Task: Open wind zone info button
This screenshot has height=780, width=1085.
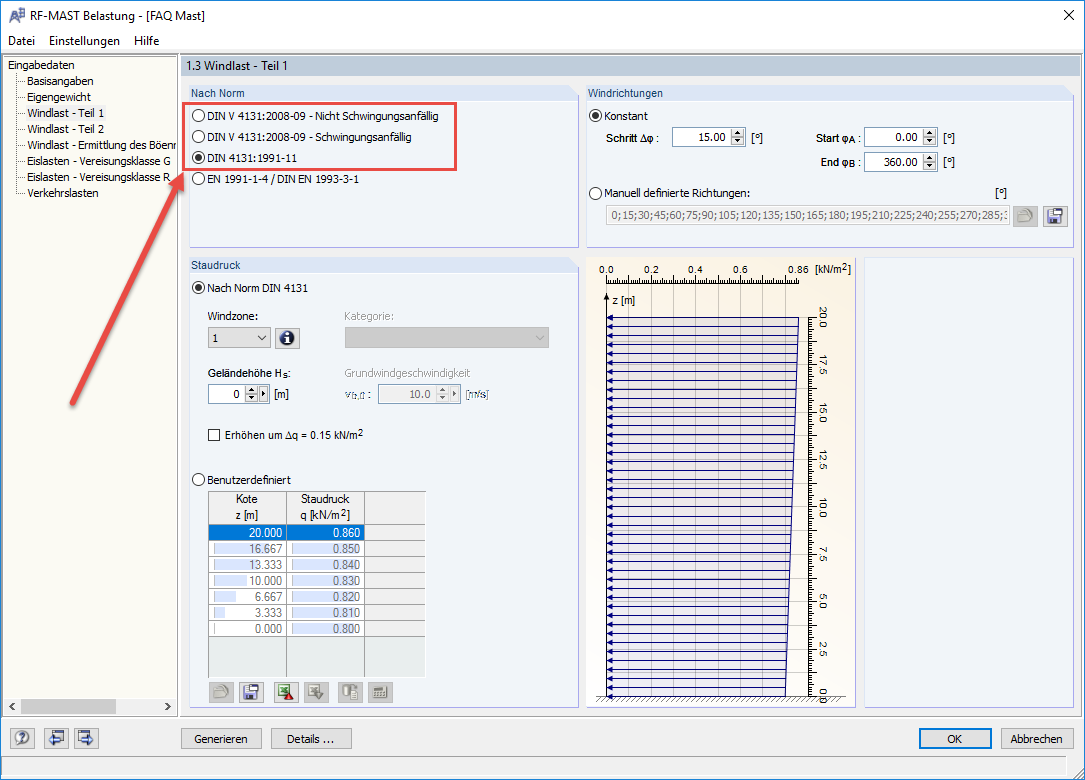Action: click(x=287, y=338)
